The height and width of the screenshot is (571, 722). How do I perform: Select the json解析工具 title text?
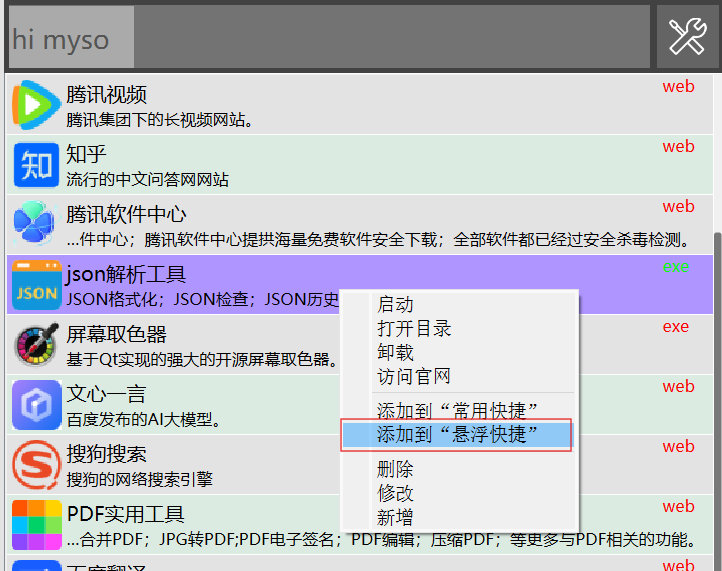126,274
